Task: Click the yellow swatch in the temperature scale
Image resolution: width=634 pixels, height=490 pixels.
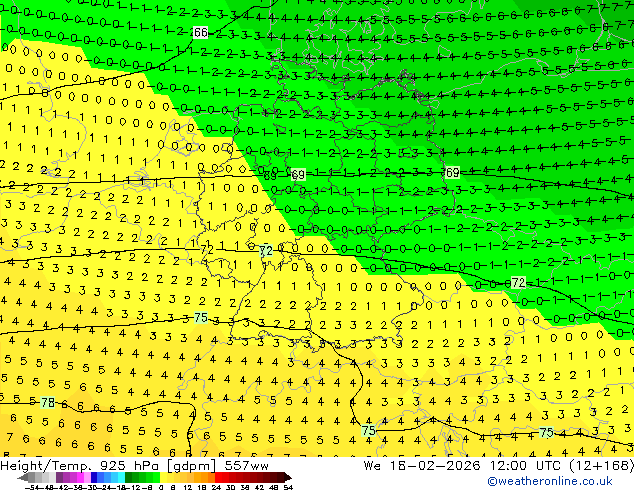Action: pos(163,477)
